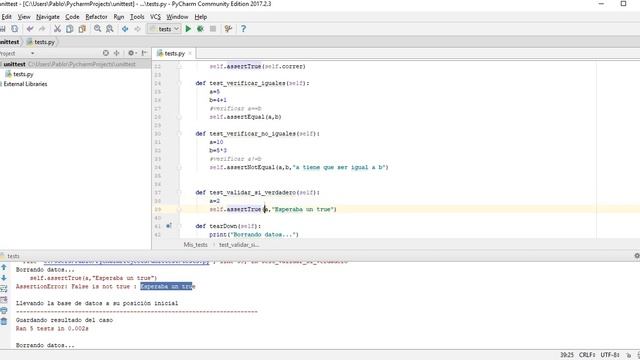Click the scroll from source target icon
The height and width of the screenshot is (360, 640).
106,53
